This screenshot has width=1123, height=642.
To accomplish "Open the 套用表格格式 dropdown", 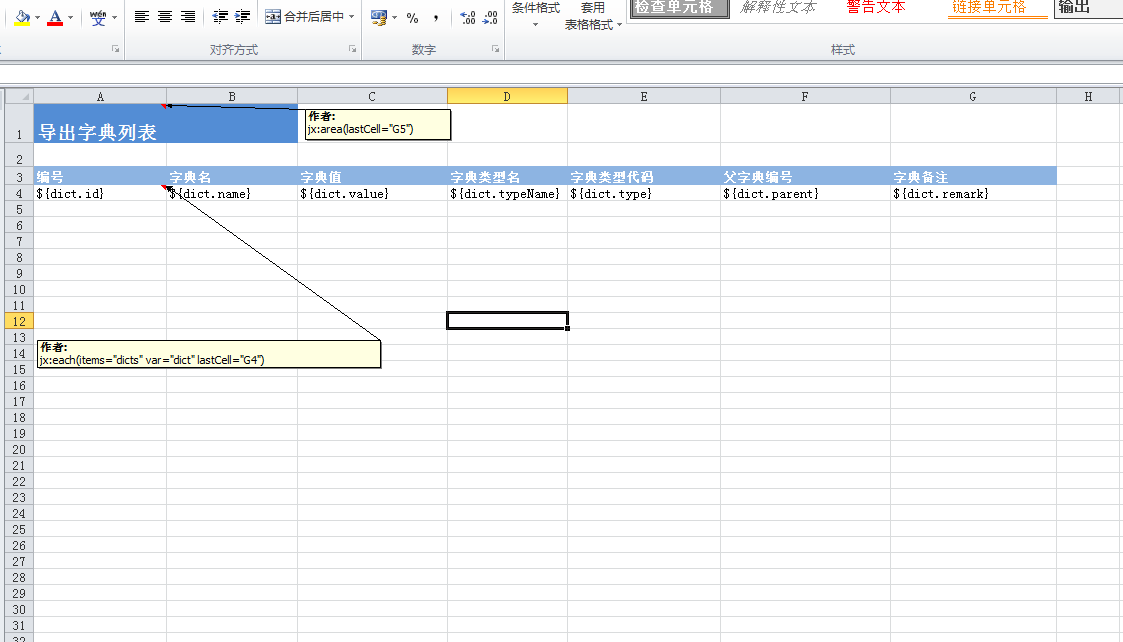I will pyautogui.click(x=593, y=17).
